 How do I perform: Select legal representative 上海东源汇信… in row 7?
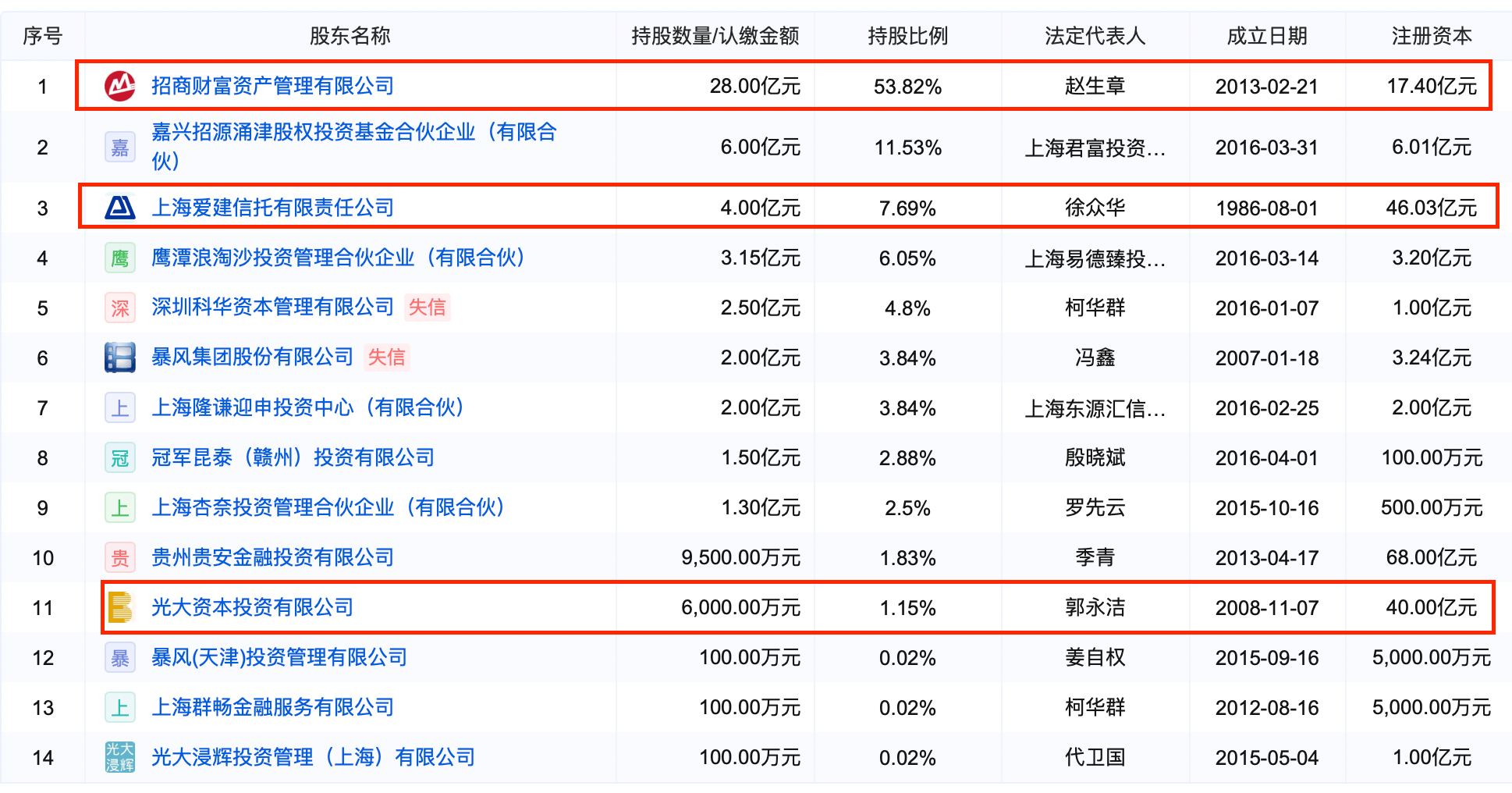[1095, 408]
